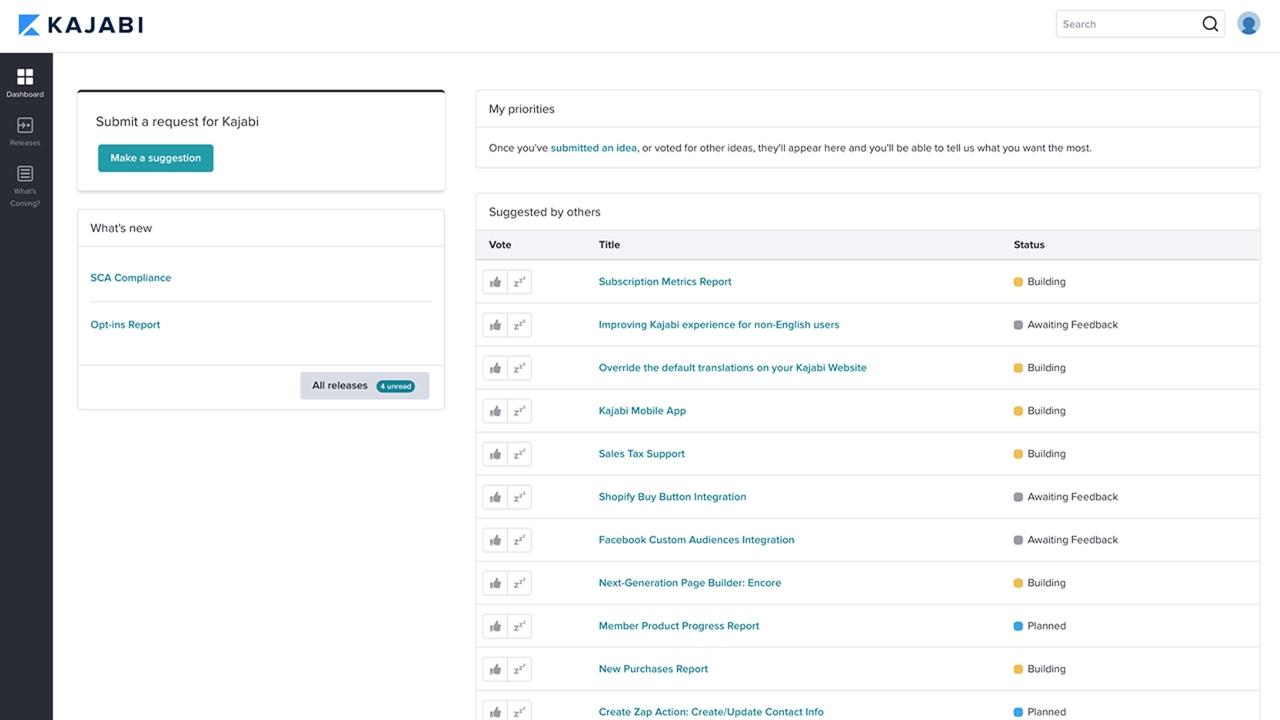Upvote Subscription Metrics Report with thumbs-up

pyautogui.click(x=495, y=282)
